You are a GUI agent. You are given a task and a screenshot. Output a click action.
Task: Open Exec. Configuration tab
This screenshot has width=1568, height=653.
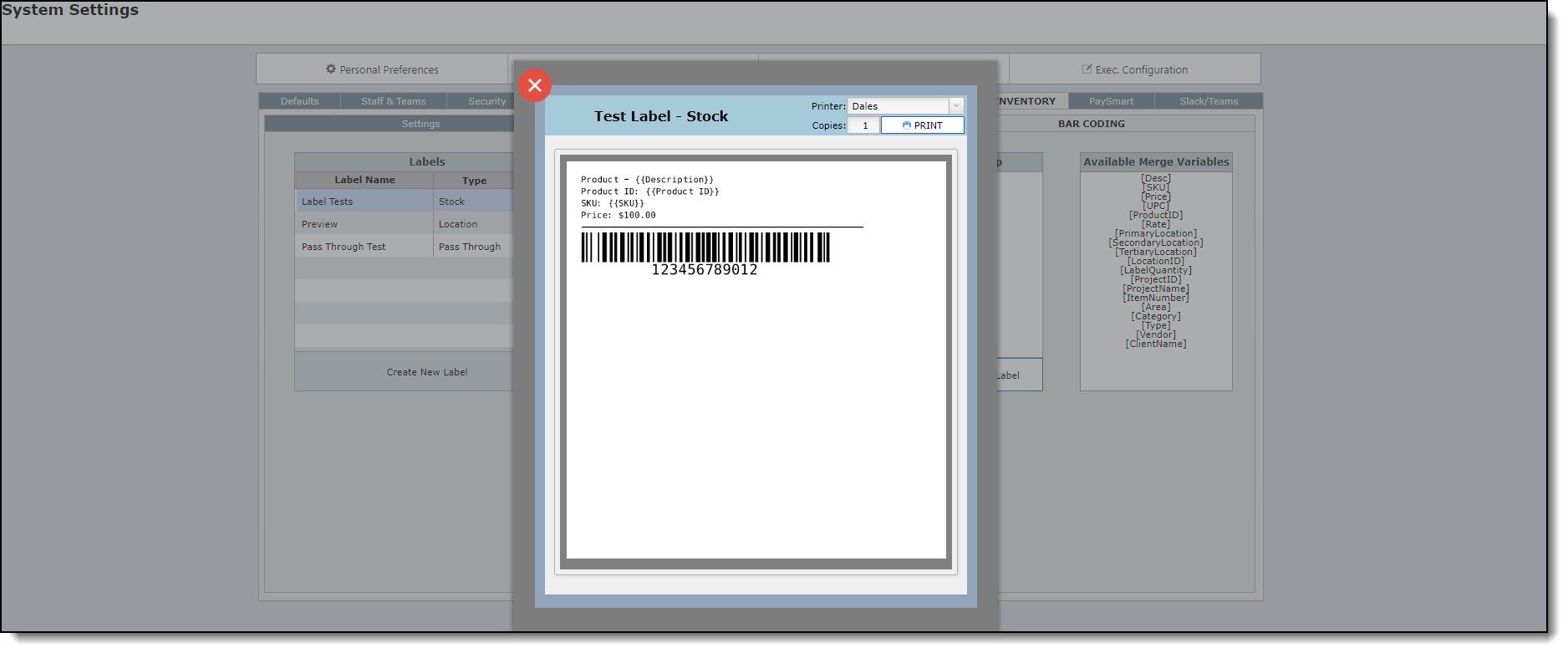1134,69
